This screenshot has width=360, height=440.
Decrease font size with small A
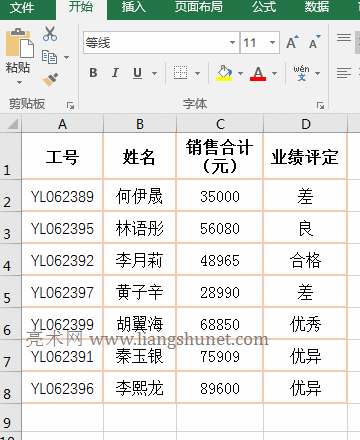point(315,42)
